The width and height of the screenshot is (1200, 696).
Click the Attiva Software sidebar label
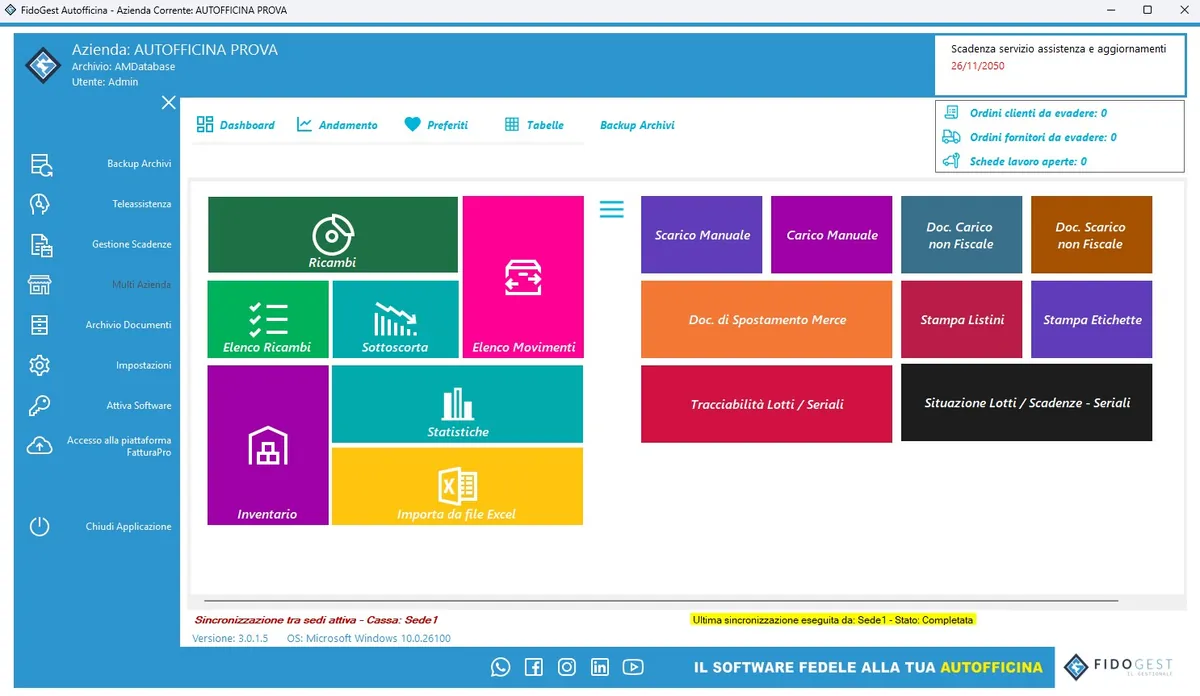(139, 405)
